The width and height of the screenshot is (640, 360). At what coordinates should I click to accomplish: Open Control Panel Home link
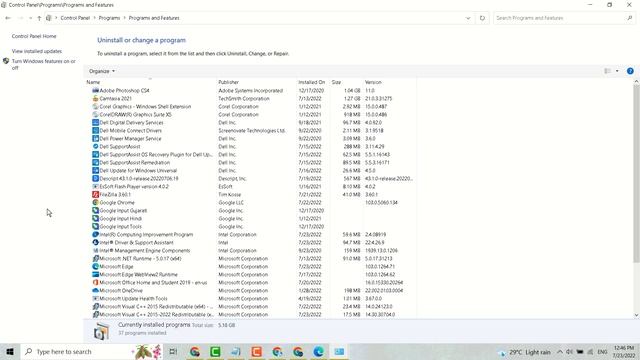[34, 36]
